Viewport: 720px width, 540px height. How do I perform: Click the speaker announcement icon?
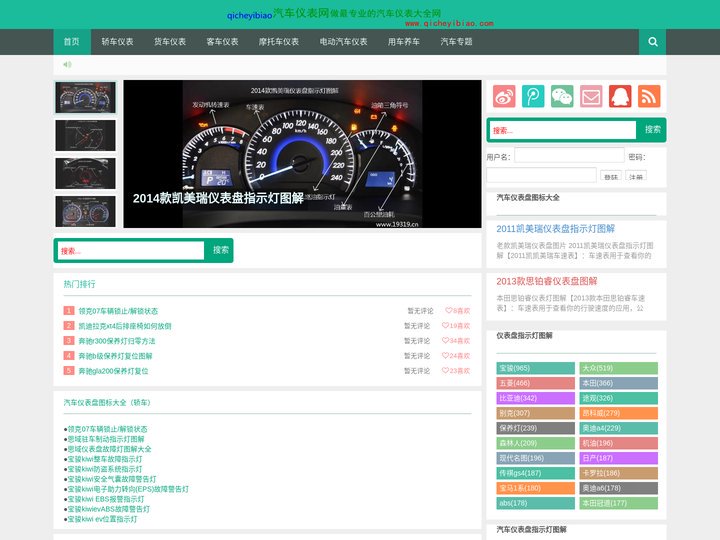pos(68,64)
